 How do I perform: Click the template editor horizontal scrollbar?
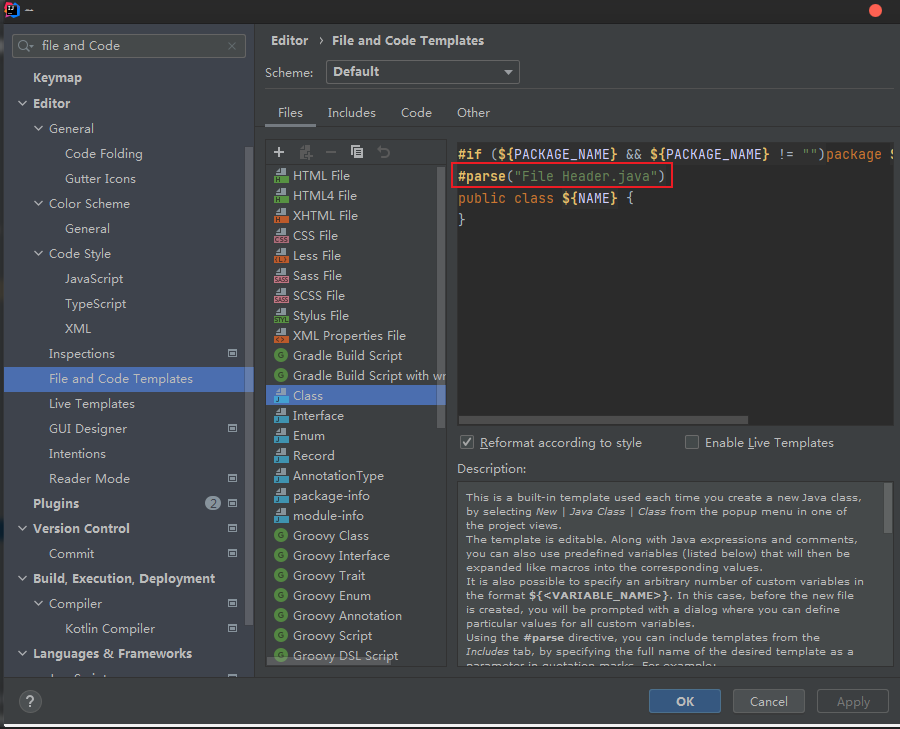click(x=603, y=420)
